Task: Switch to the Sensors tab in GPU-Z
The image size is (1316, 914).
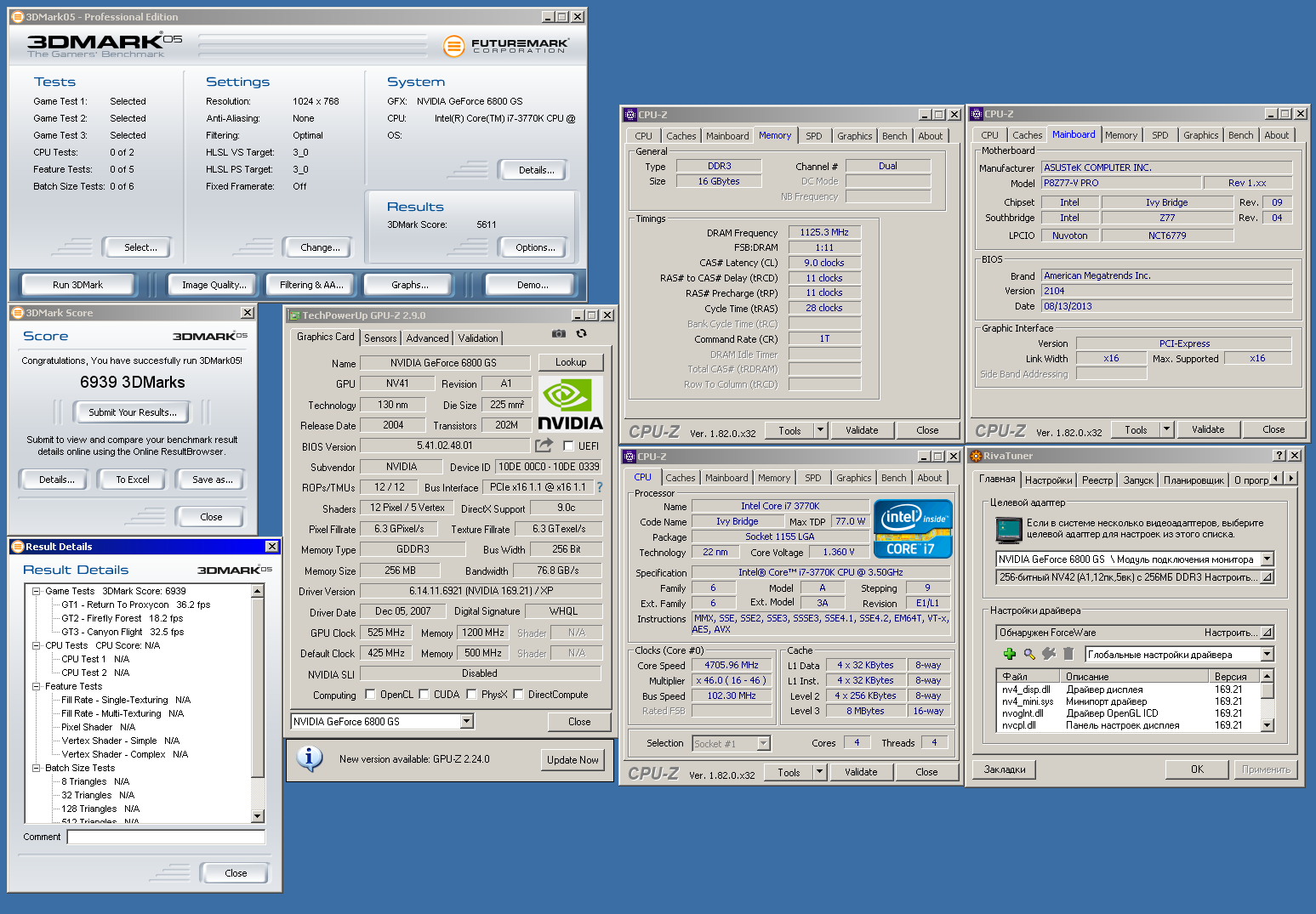Action: (x=380, y=338)
